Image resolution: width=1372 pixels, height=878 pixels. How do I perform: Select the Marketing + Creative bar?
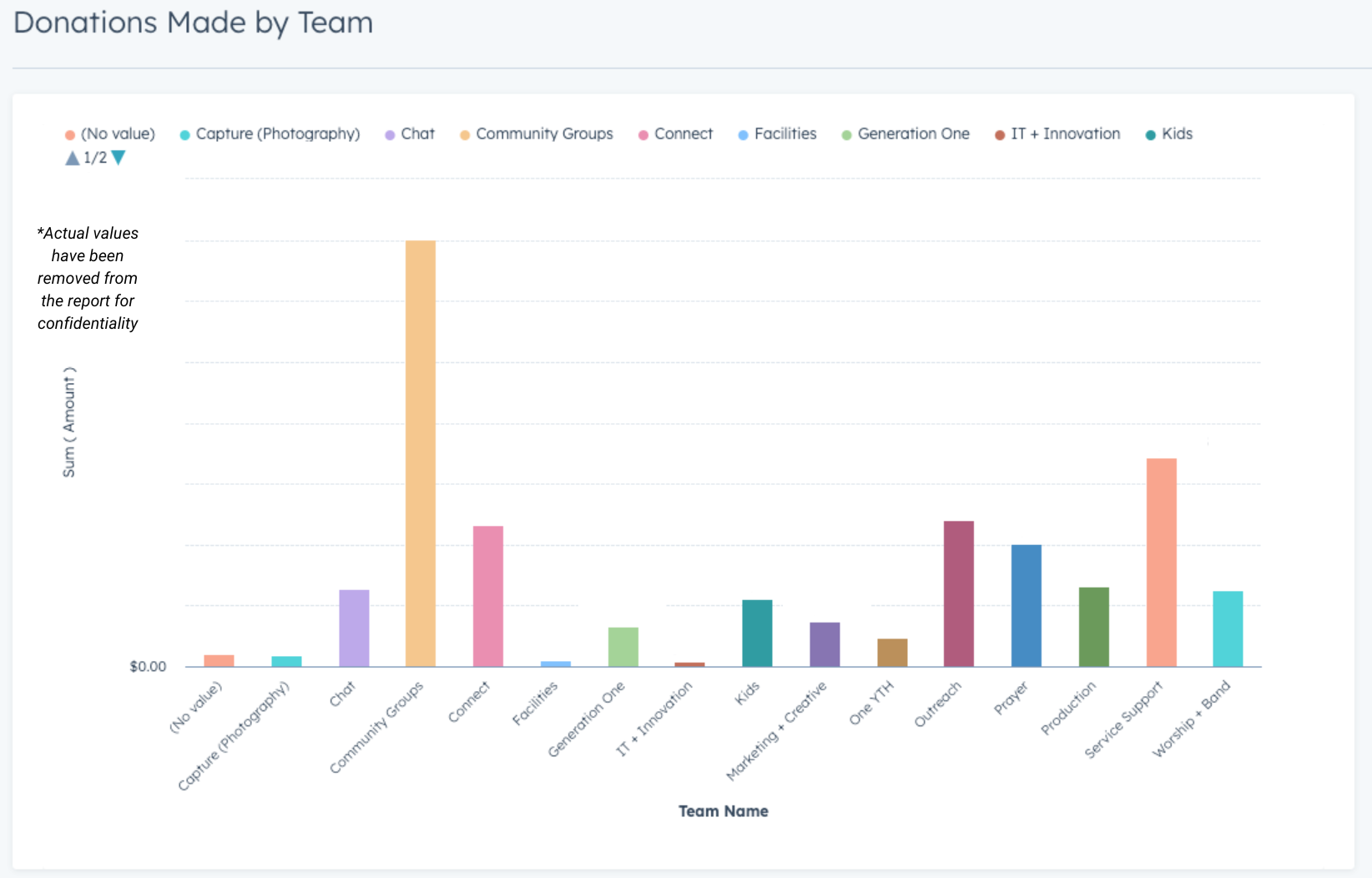(825, 644)
